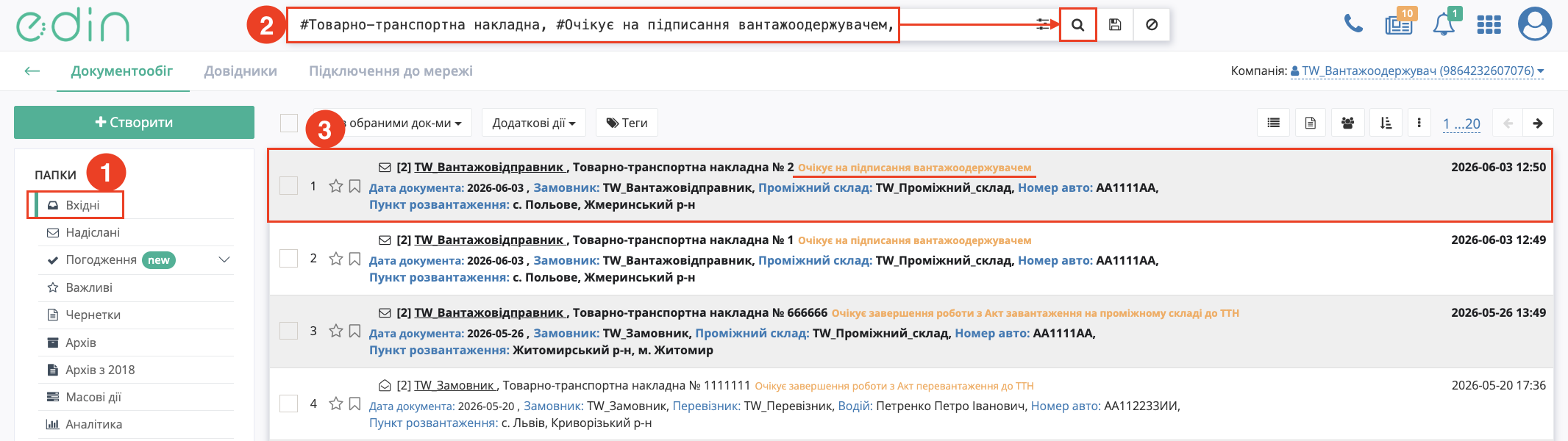The image size is (1568, 441).
Task: Go to previous page arrow
Action: 1508,123
